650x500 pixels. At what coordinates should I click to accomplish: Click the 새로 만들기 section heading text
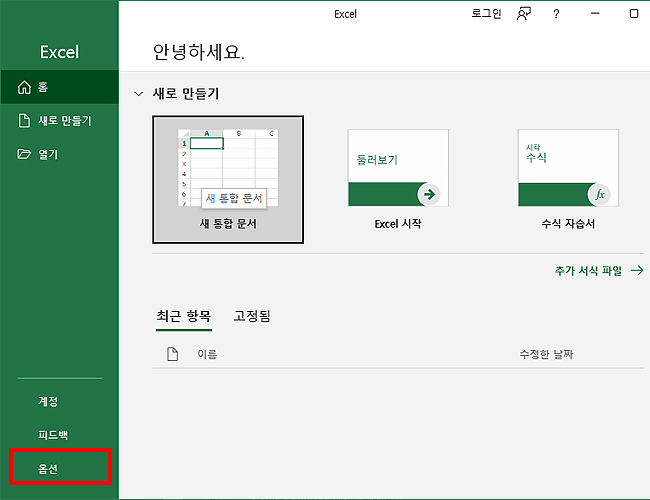185,94
